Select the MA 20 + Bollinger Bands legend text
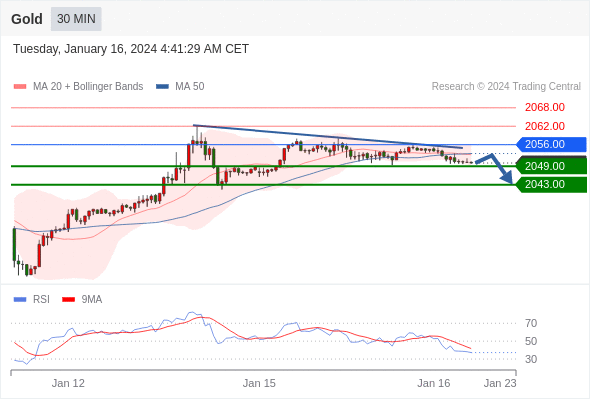The image size is (590, 400). click(88, 87)
